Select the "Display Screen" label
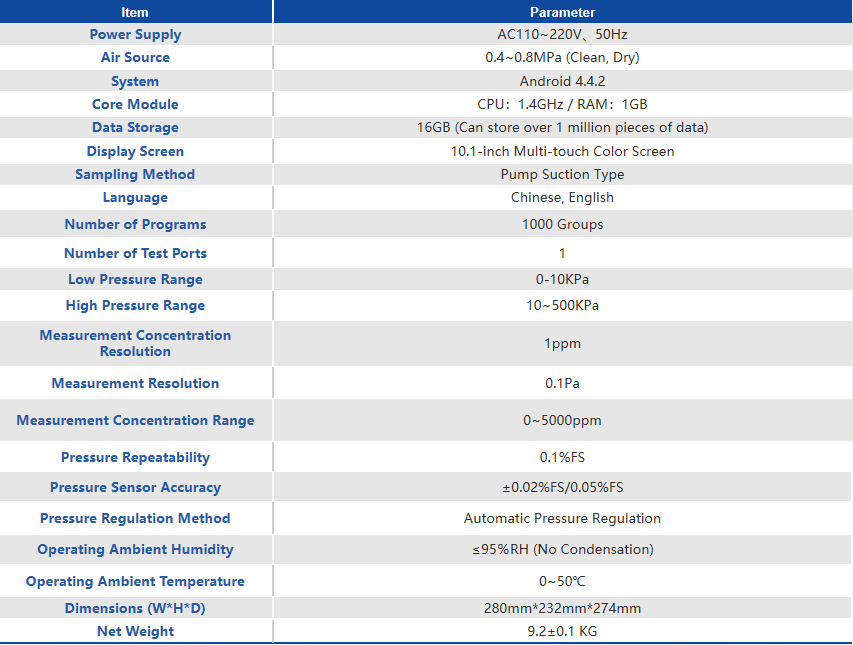Viewport: 853px width, 645px height. point(135,151)
